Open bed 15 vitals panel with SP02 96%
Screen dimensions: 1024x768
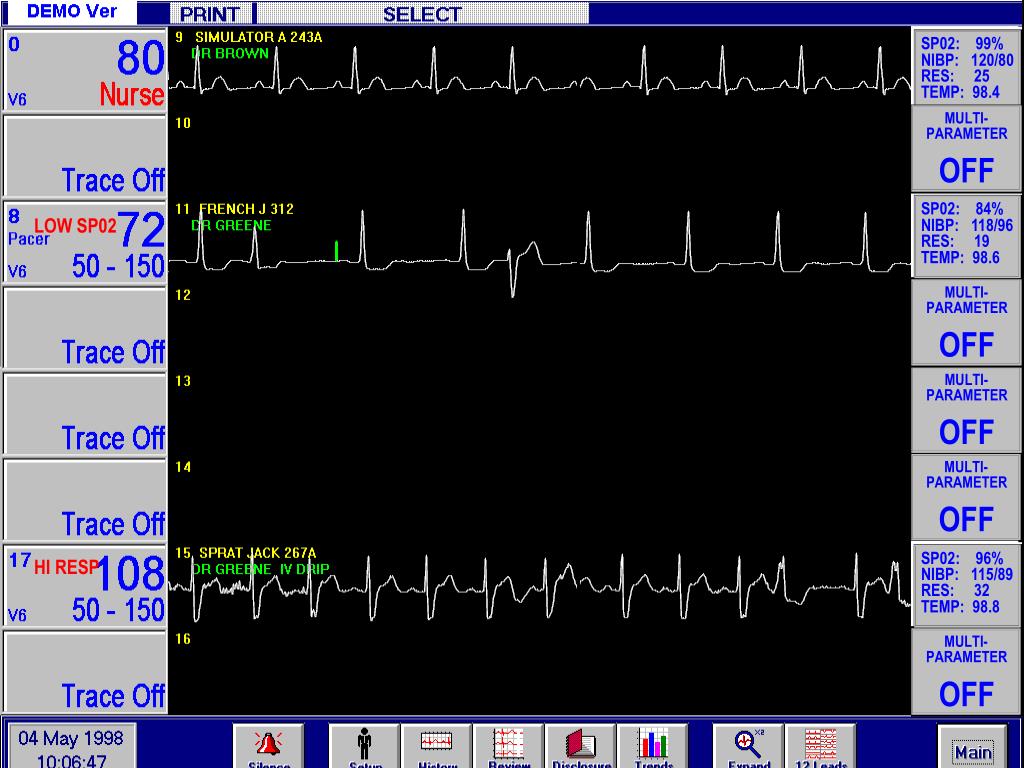click(966, 584)
